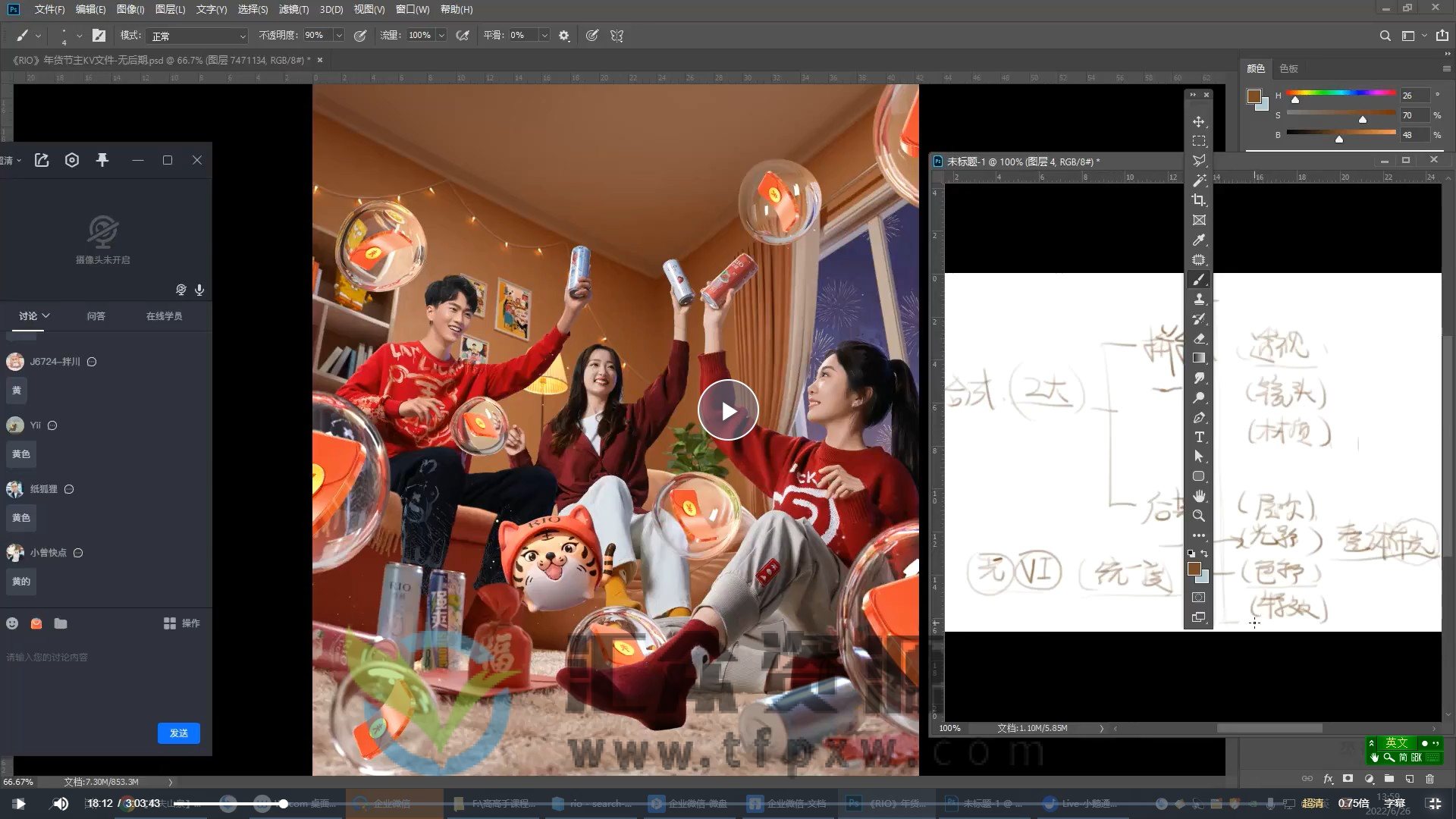Click the center video play button

(x=728, y=410)
